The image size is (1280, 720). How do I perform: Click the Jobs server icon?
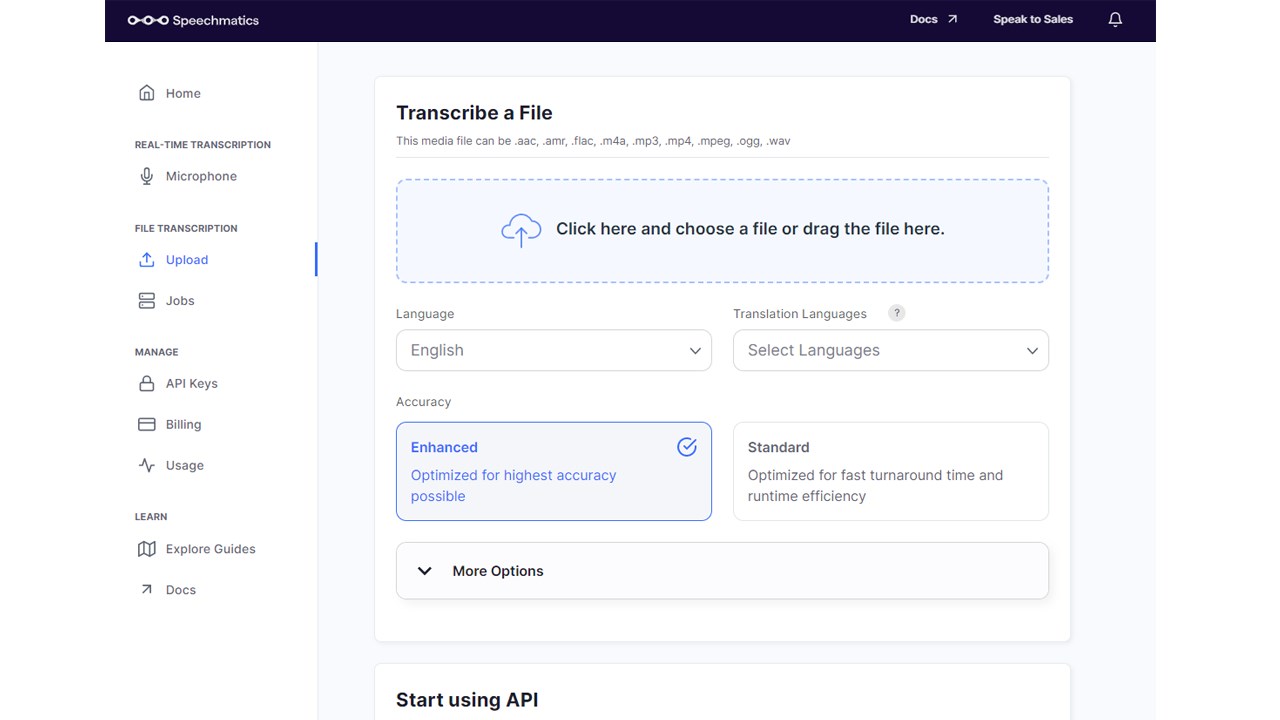coord(147,301)
